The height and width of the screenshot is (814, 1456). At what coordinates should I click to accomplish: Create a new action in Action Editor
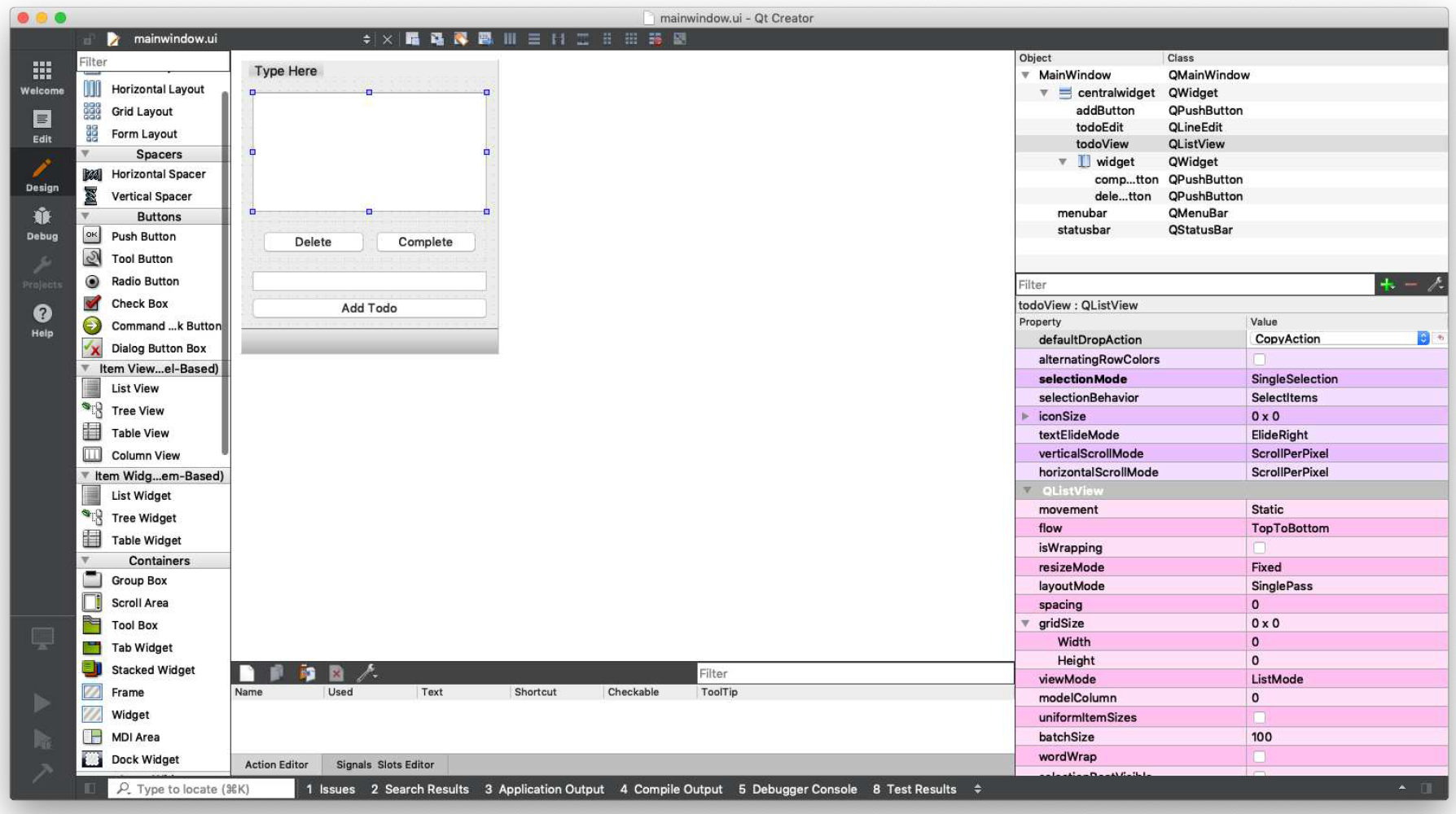(x=247, y=673)
